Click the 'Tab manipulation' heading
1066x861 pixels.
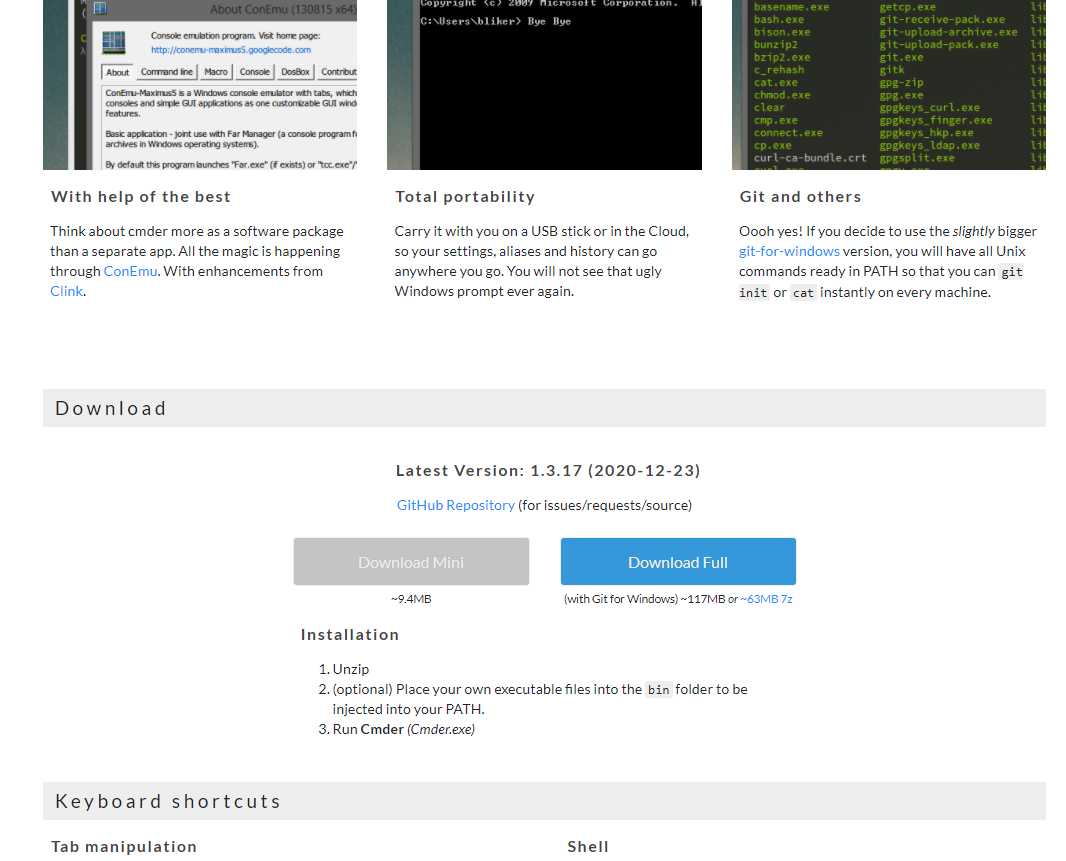point(124,847)
